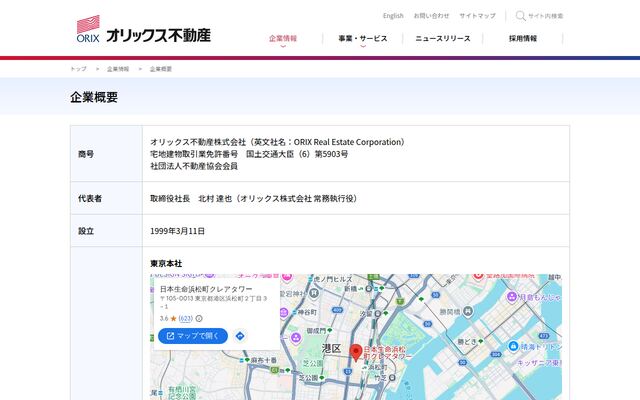Click the 勝どき station marker
Screen dimensions: 640x400
coord(481,341)
